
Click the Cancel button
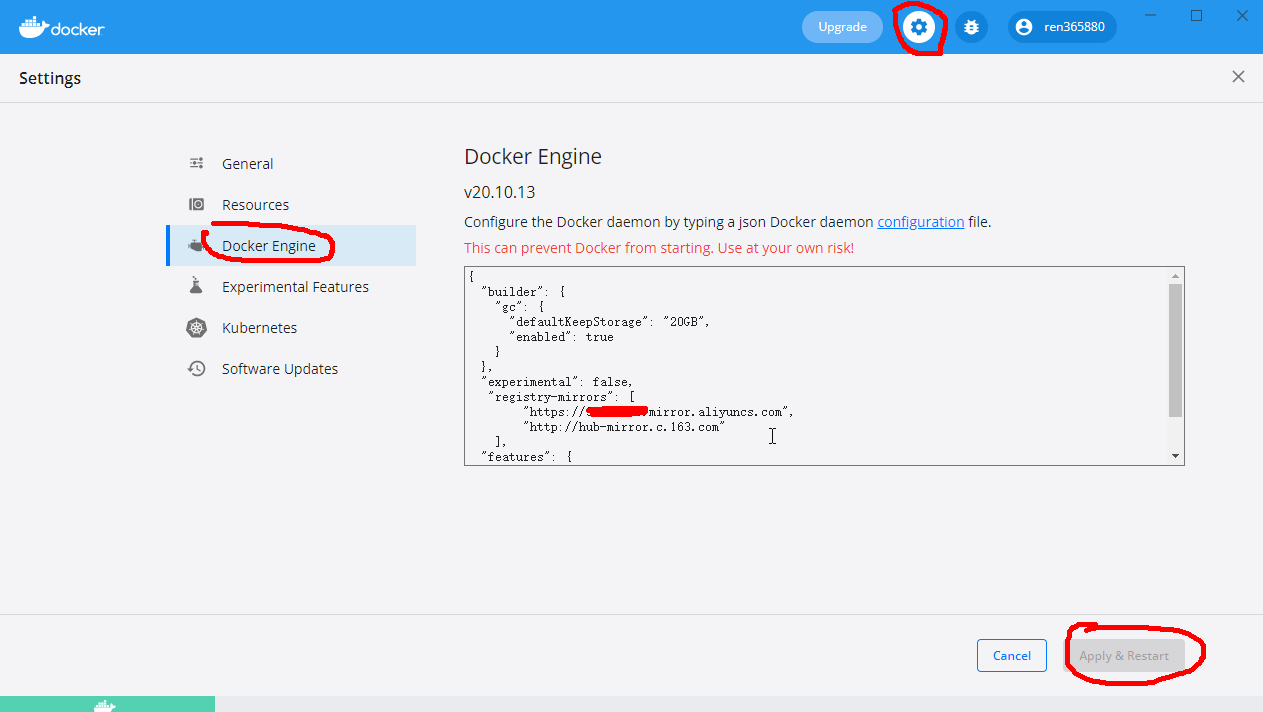[x=1012, y=655]
